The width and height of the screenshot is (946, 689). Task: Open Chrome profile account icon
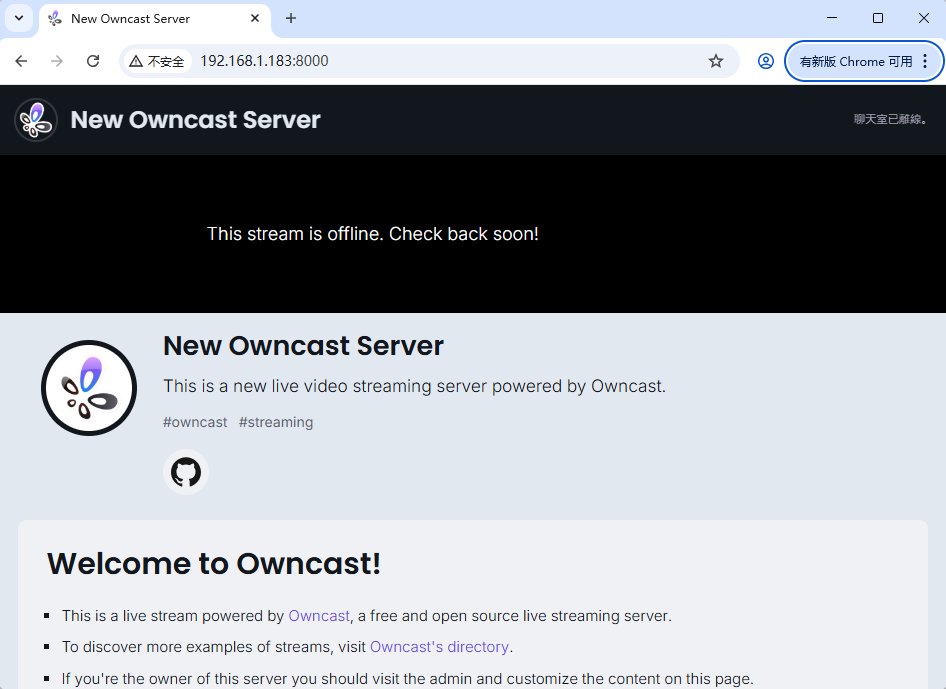(x=766, y=61)
